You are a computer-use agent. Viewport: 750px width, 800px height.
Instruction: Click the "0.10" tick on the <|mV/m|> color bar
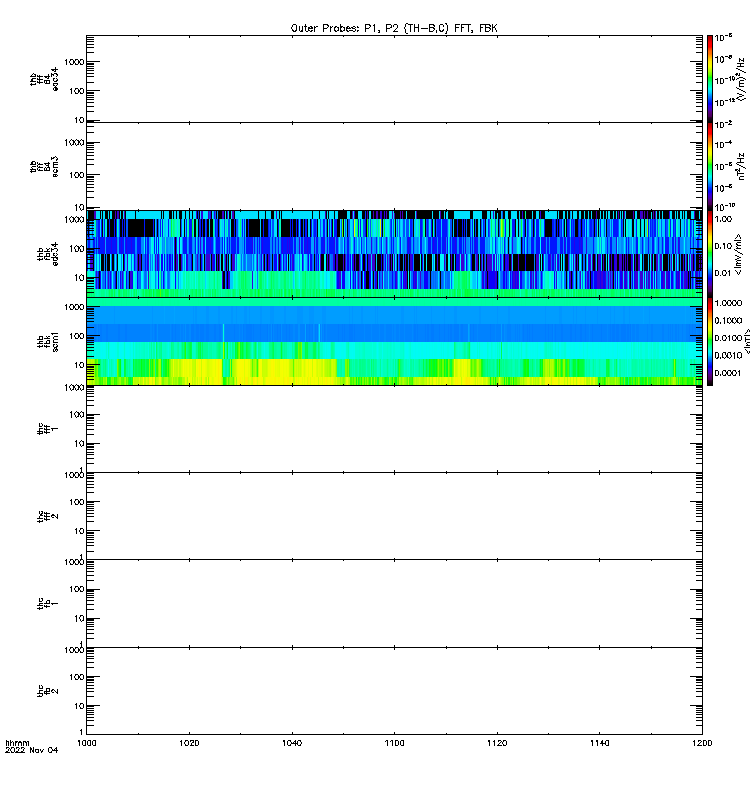point(723,246)
